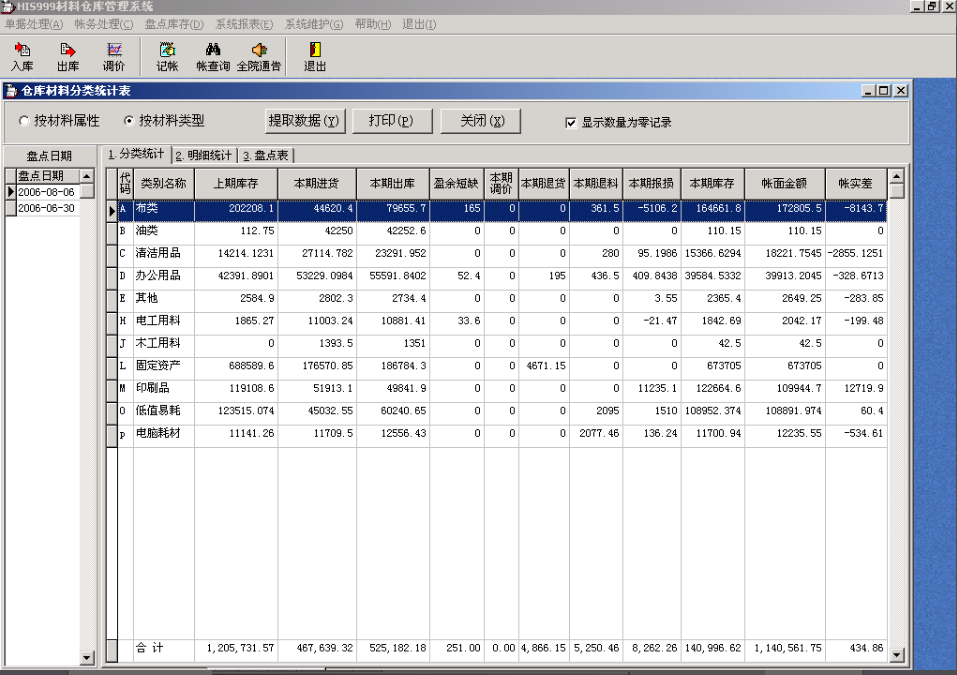This screenshot has width=957, height=675.
Task: Click the 本期进货 column header
Action: [x=317, y=184]
